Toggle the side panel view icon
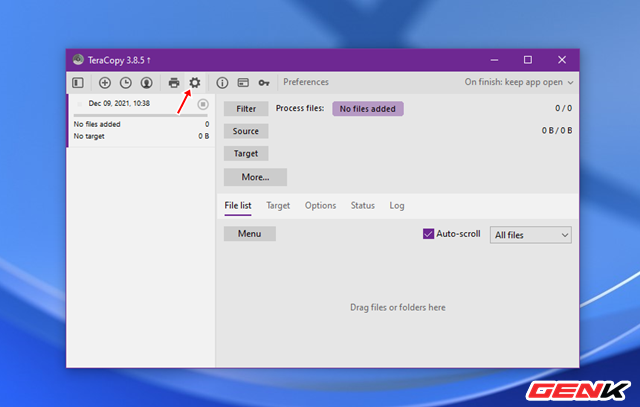 [78, 83]
